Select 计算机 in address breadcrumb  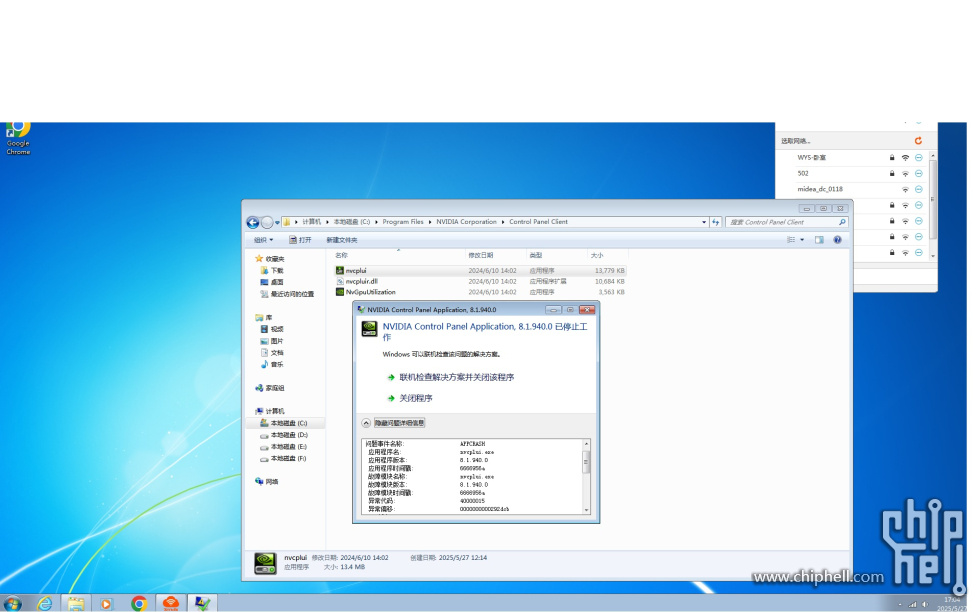(311, 222)
